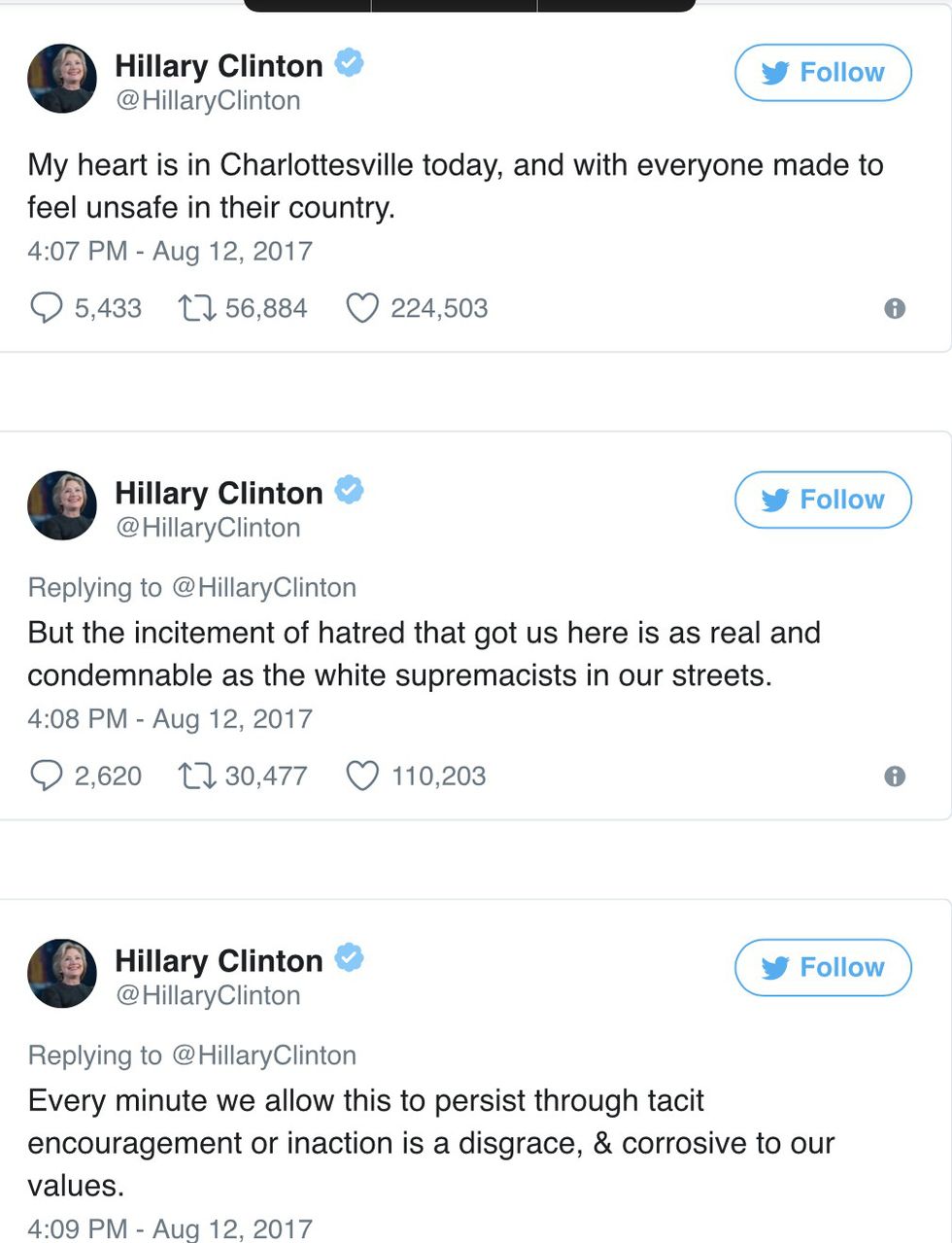
Task: Open 4:07 PM - Aug 12, 2017 timestamp
Action: pyautogui.click(x=170, y=251)
